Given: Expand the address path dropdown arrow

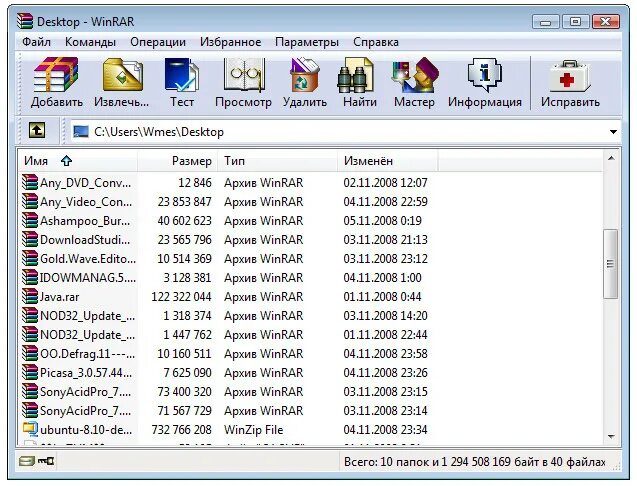Looking at the screenshot, I should tap(613, 132).
